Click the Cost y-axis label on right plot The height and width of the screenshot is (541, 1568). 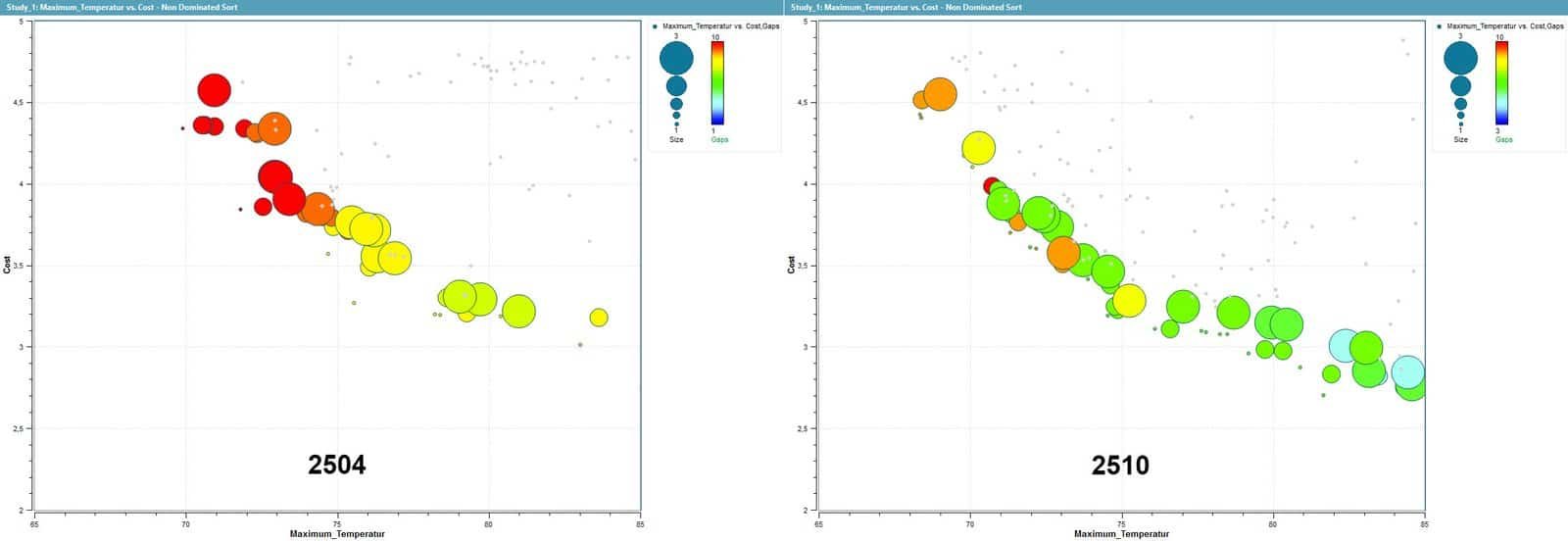792,264
